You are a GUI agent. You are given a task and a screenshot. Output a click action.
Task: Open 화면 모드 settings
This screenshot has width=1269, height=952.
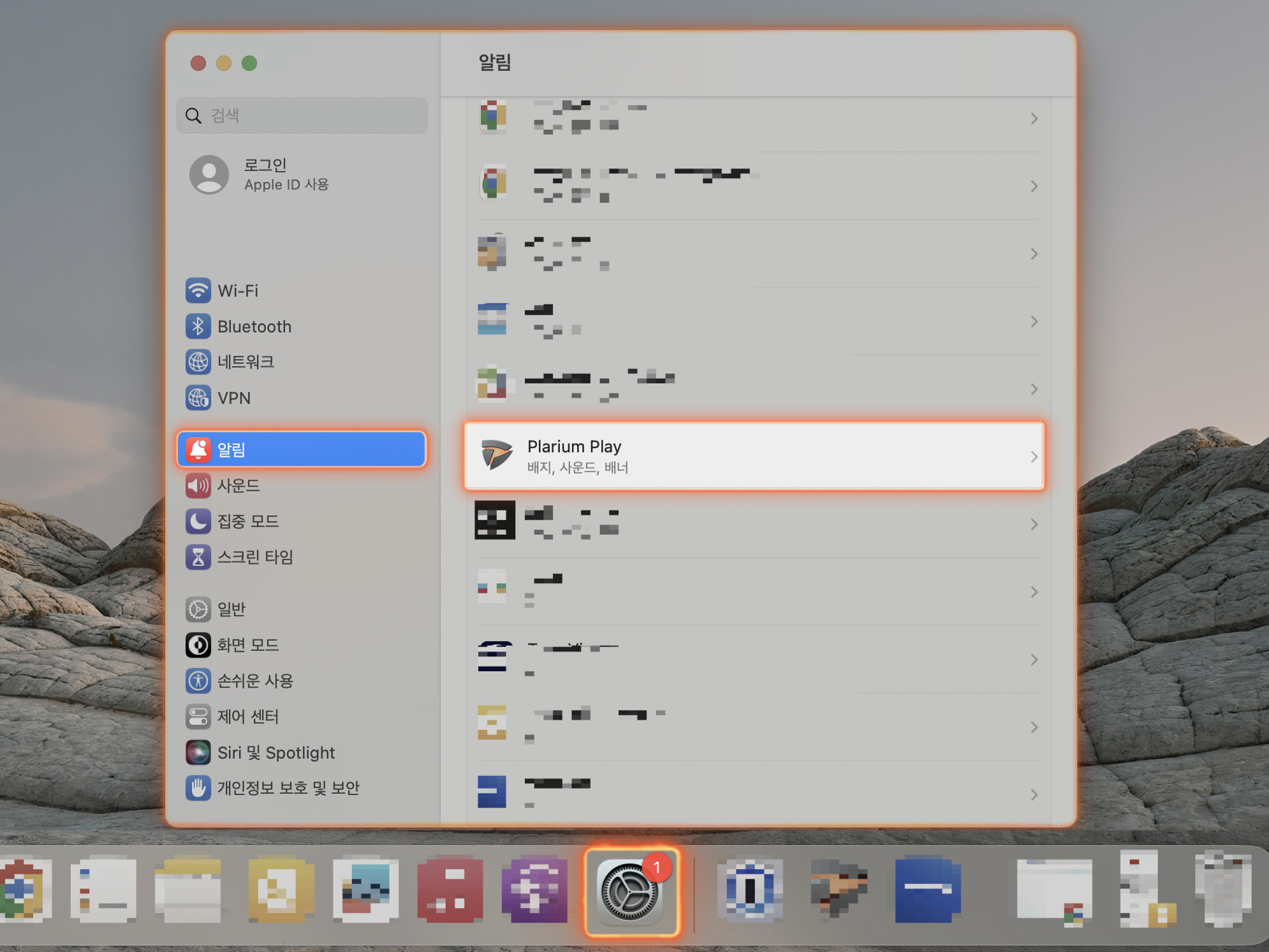302,645
